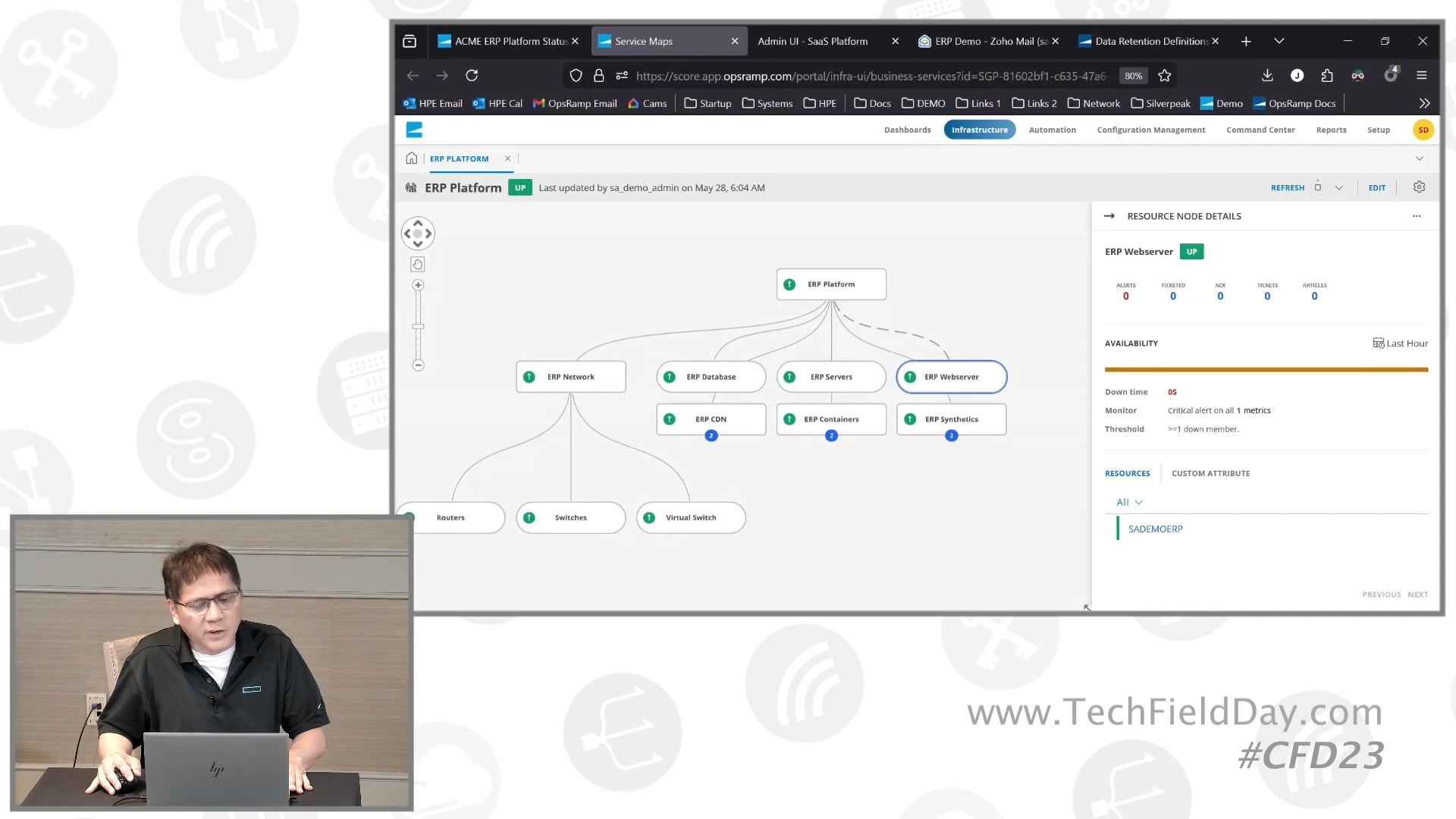Click the home icon beside ERP Platform tab
This screenshot has width=1456, height=819.
(411, 158)
